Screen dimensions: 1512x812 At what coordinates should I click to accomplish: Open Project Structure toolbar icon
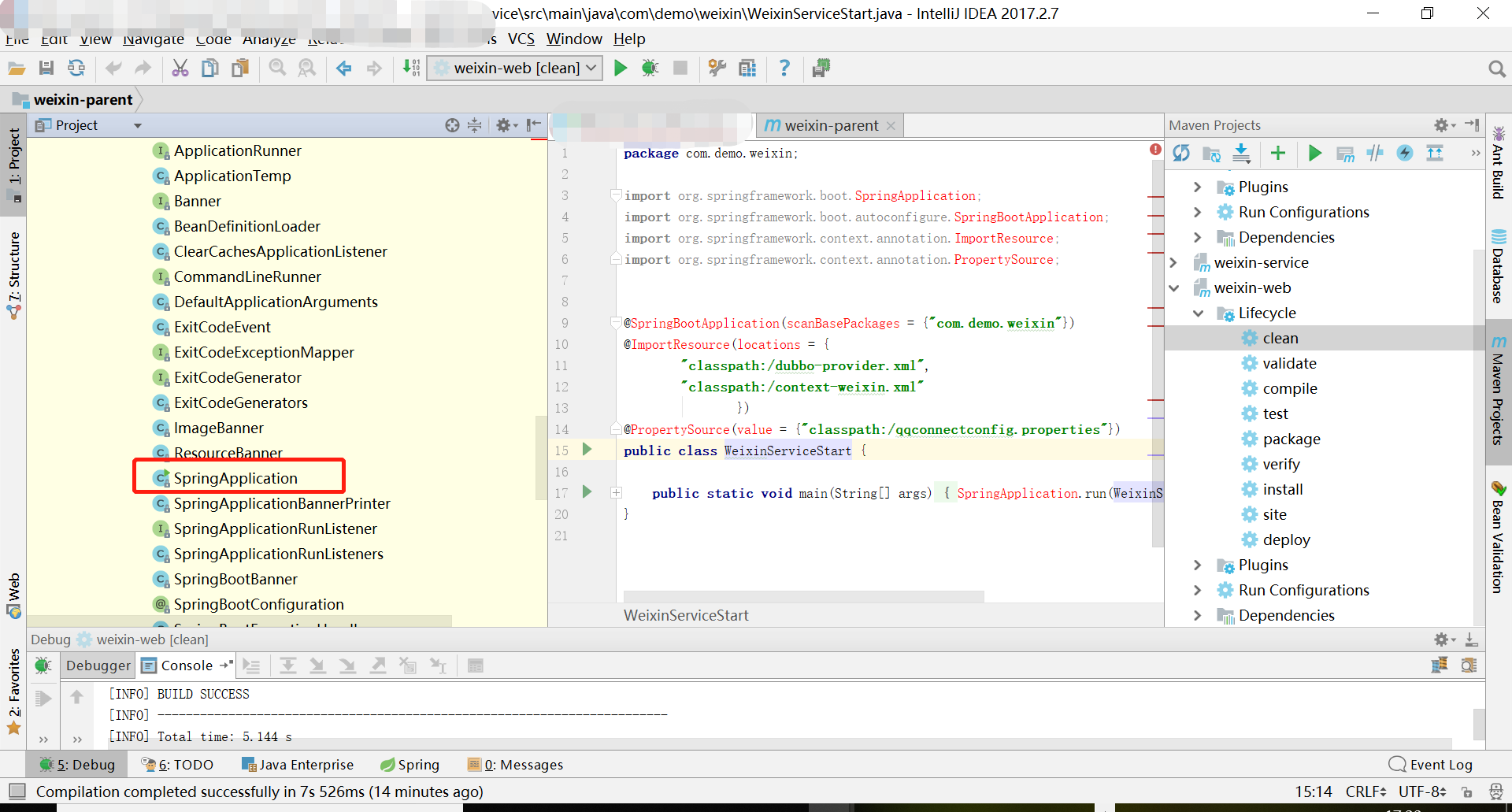point(747,69)
